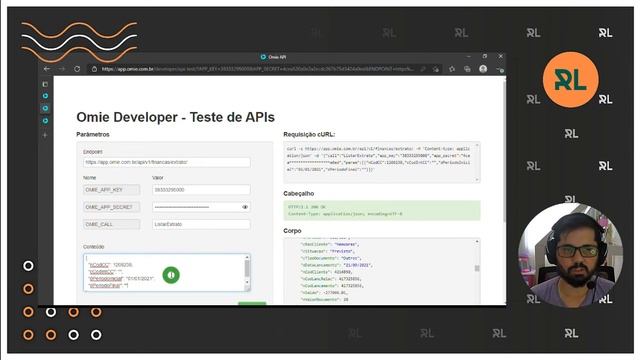Click the cTipoDocumento 'Outros' response line

(331, 258)
